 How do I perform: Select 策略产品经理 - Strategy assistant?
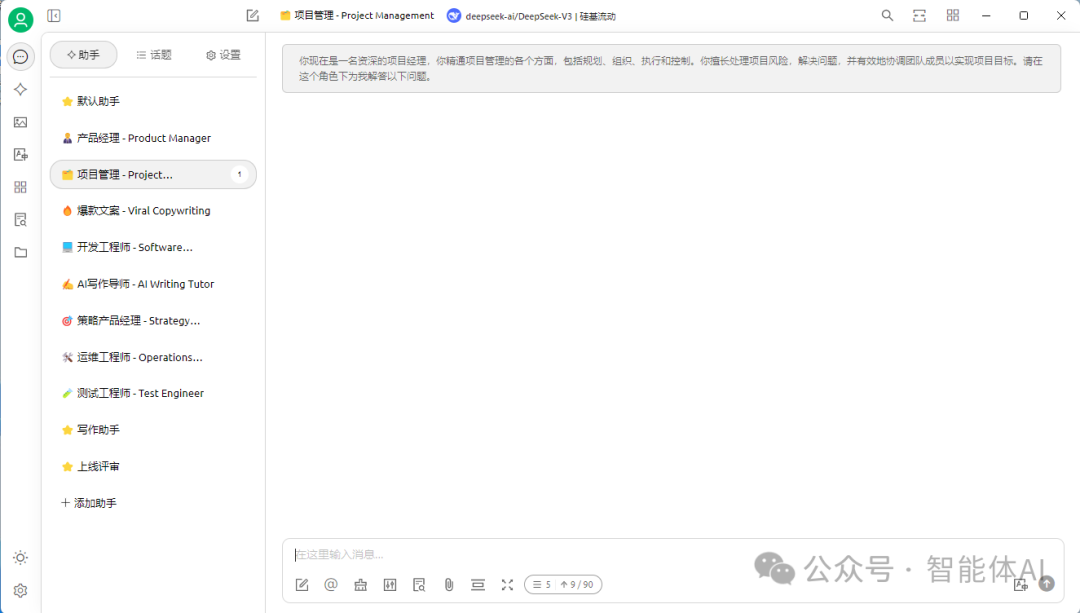click(x=153, y=320)
